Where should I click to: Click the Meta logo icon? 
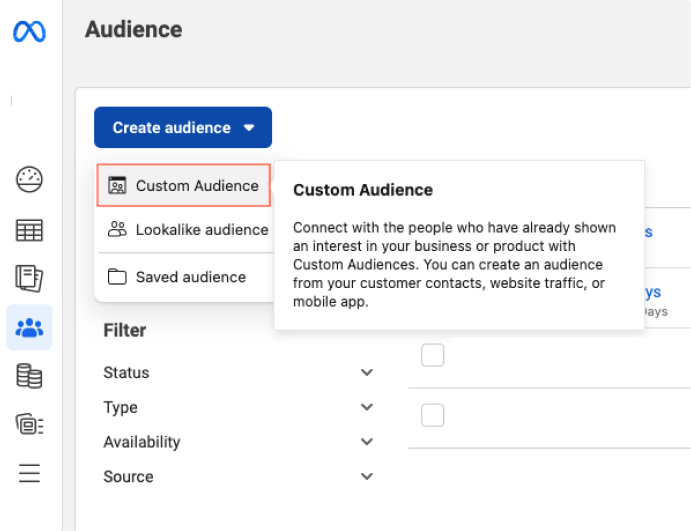(29, 32)
